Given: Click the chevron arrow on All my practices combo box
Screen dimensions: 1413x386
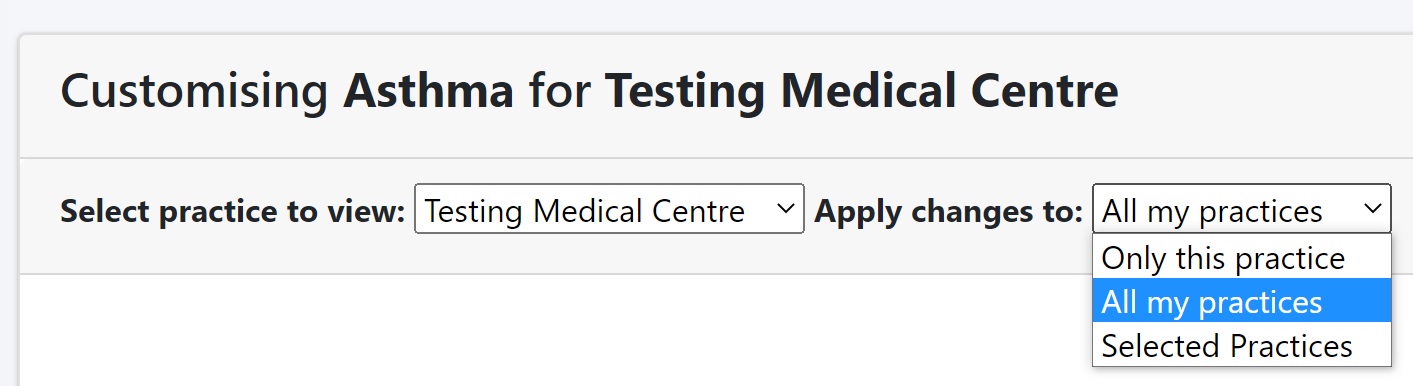Looking at the screenshot, I should pos(1372,209).
